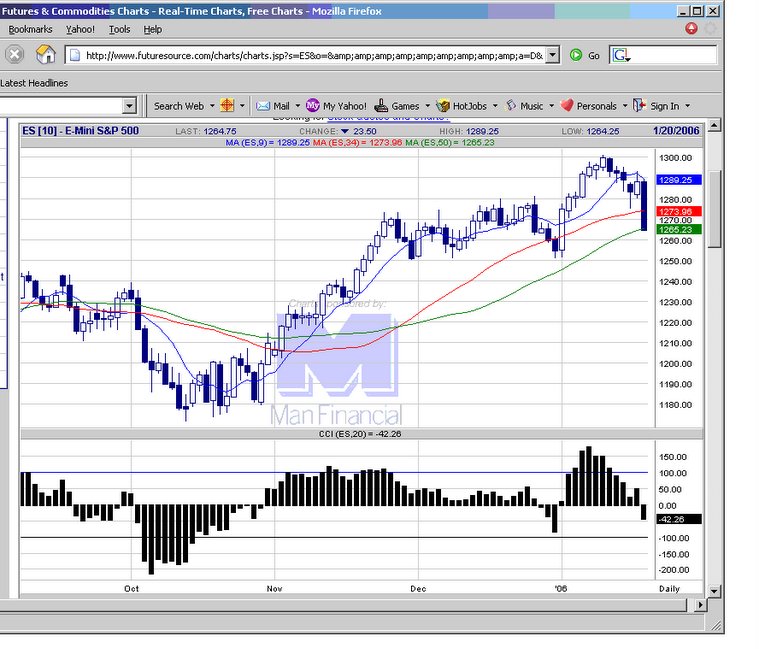Click the vertical scrollbar thumb
This screenshot has height=649, width=759.
714,209
